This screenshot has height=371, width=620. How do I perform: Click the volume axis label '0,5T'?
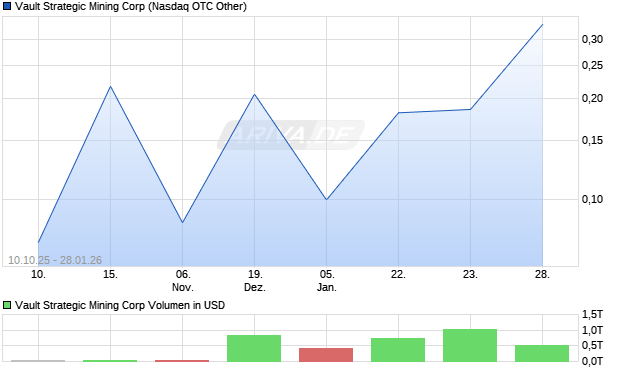click(592, 346)
